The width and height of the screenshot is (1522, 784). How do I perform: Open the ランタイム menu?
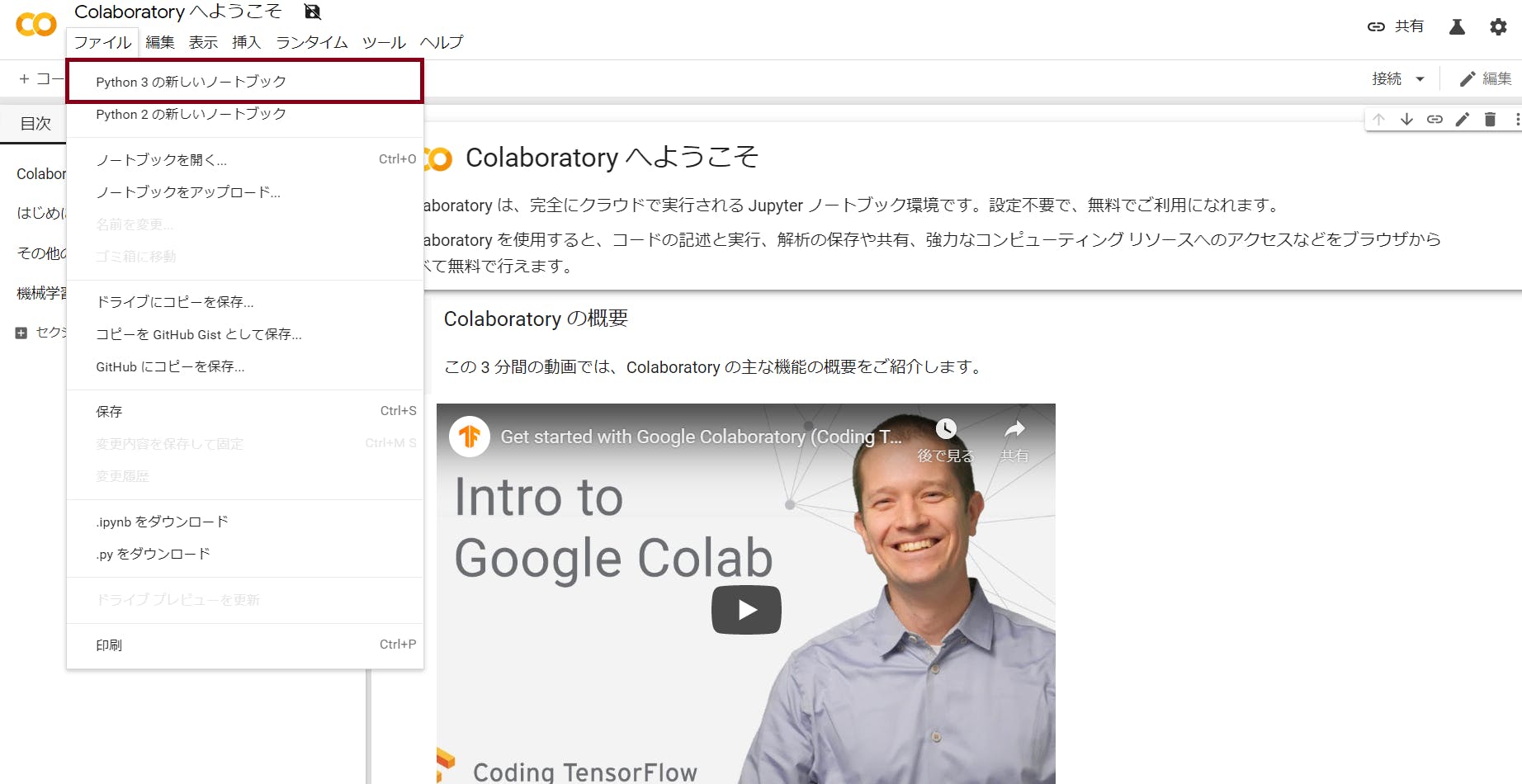311,43
